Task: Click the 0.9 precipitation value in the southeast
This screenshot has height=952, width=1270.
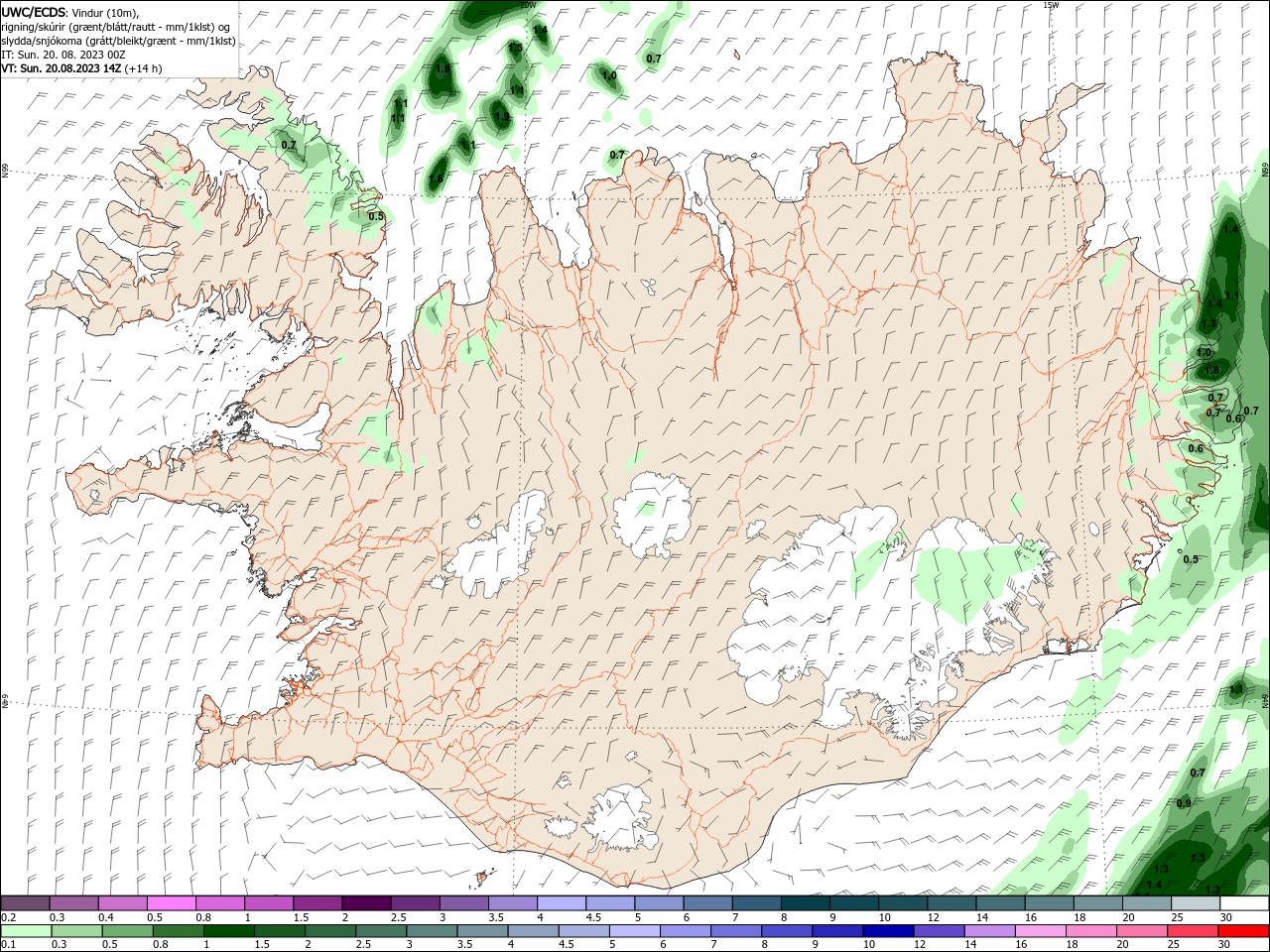Action: (1184, 803)
